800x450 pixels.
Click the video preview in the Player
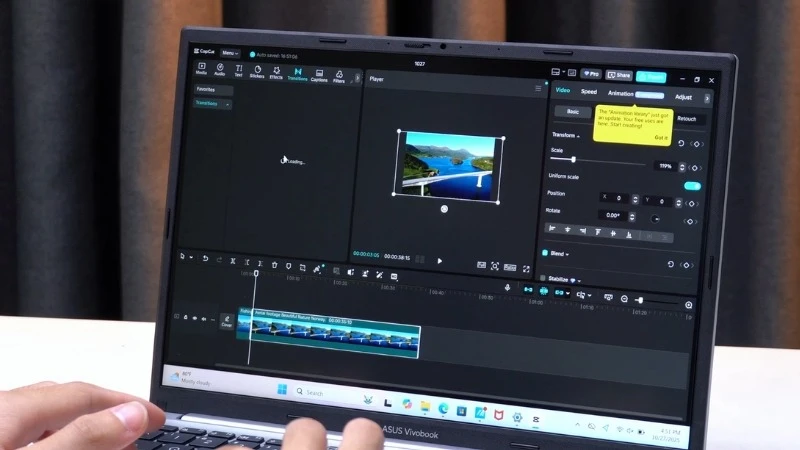[x=448, y=166]
